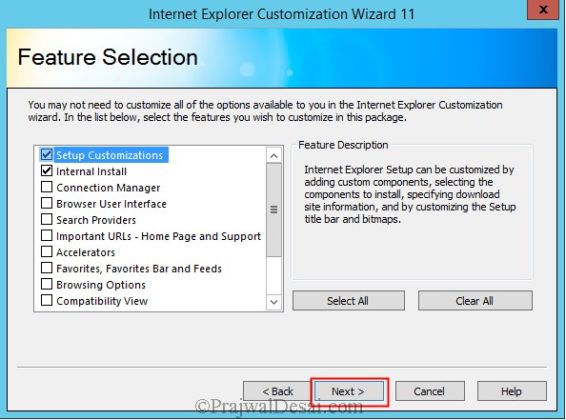
Task: Uncheck the Setup Customizations checkbox
Action: pyautogui.click(x=47, y=154)
